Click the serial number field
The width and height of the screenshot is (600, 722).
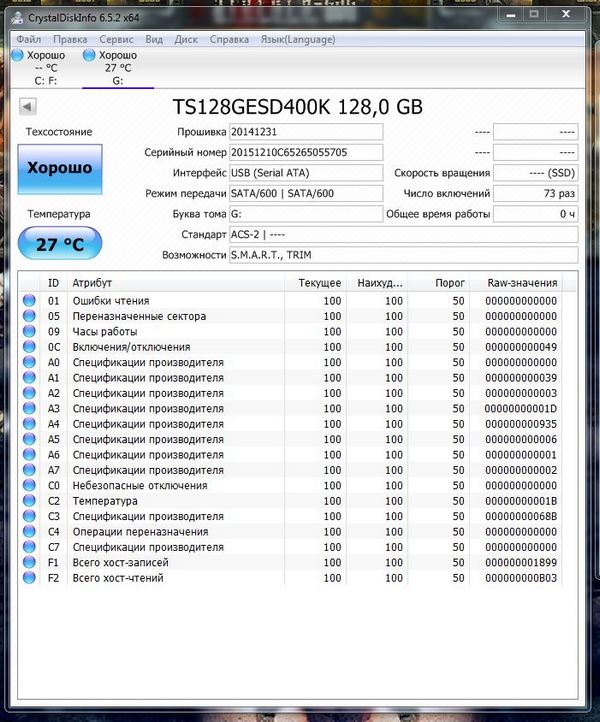[x=305, y=153]
